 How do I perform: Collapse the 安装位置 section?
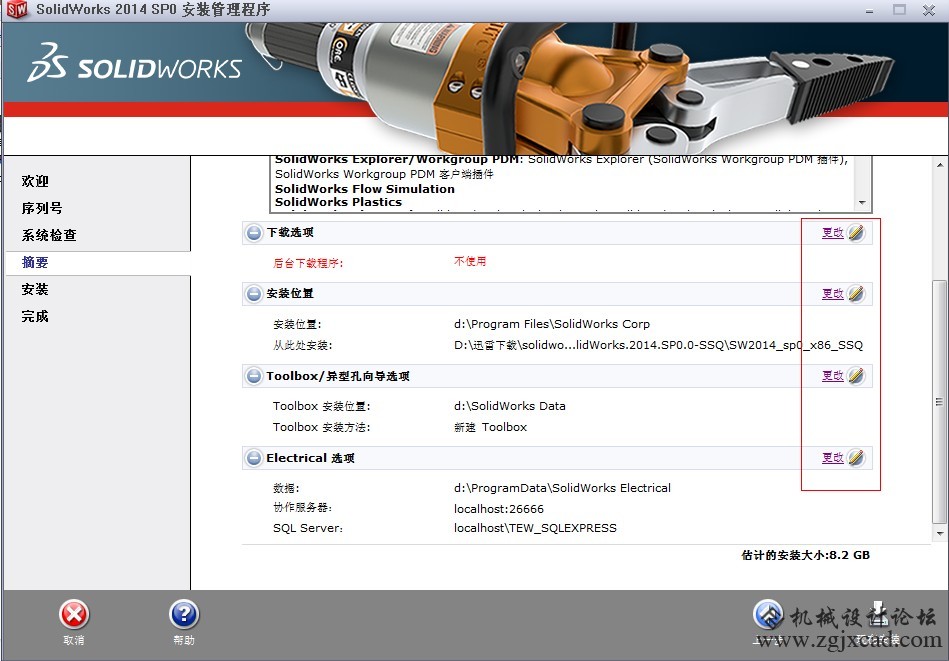point(254,294)
